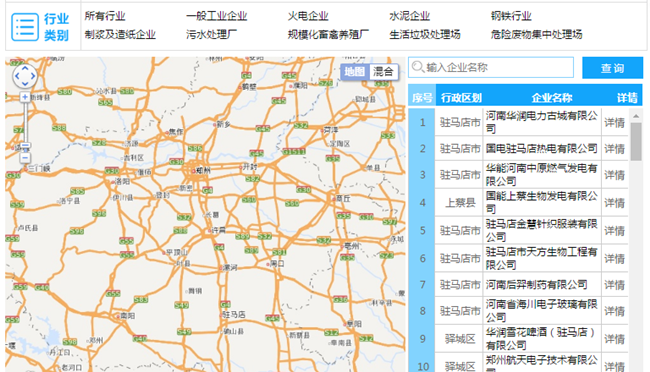Open 详情 for 河南后羿制药有限公司
This screenshot has width=650, height=372.
click(614, 285)
